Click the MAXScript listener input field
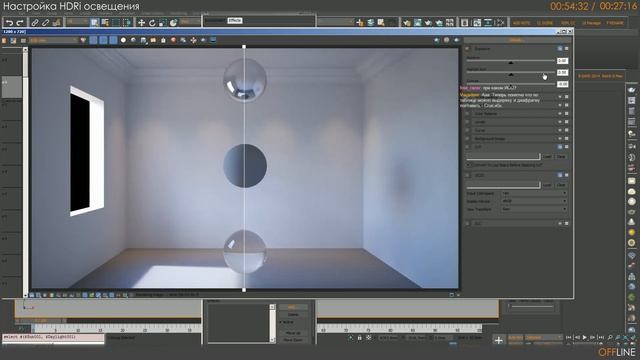The image size is (640, 360). 53,337
